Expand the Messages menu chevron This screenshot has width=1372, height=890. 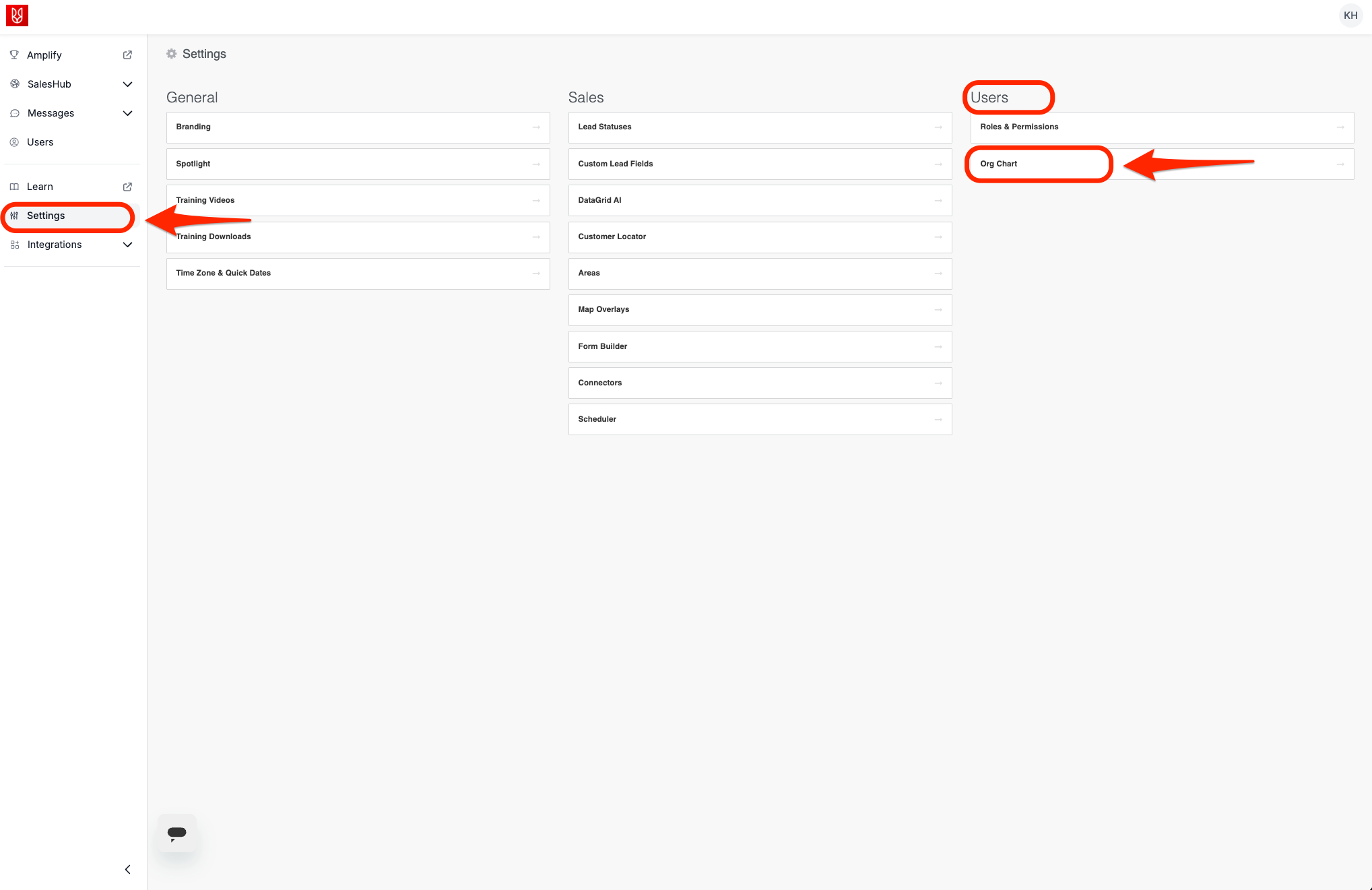pyautogui.click(x=127, y=113)
